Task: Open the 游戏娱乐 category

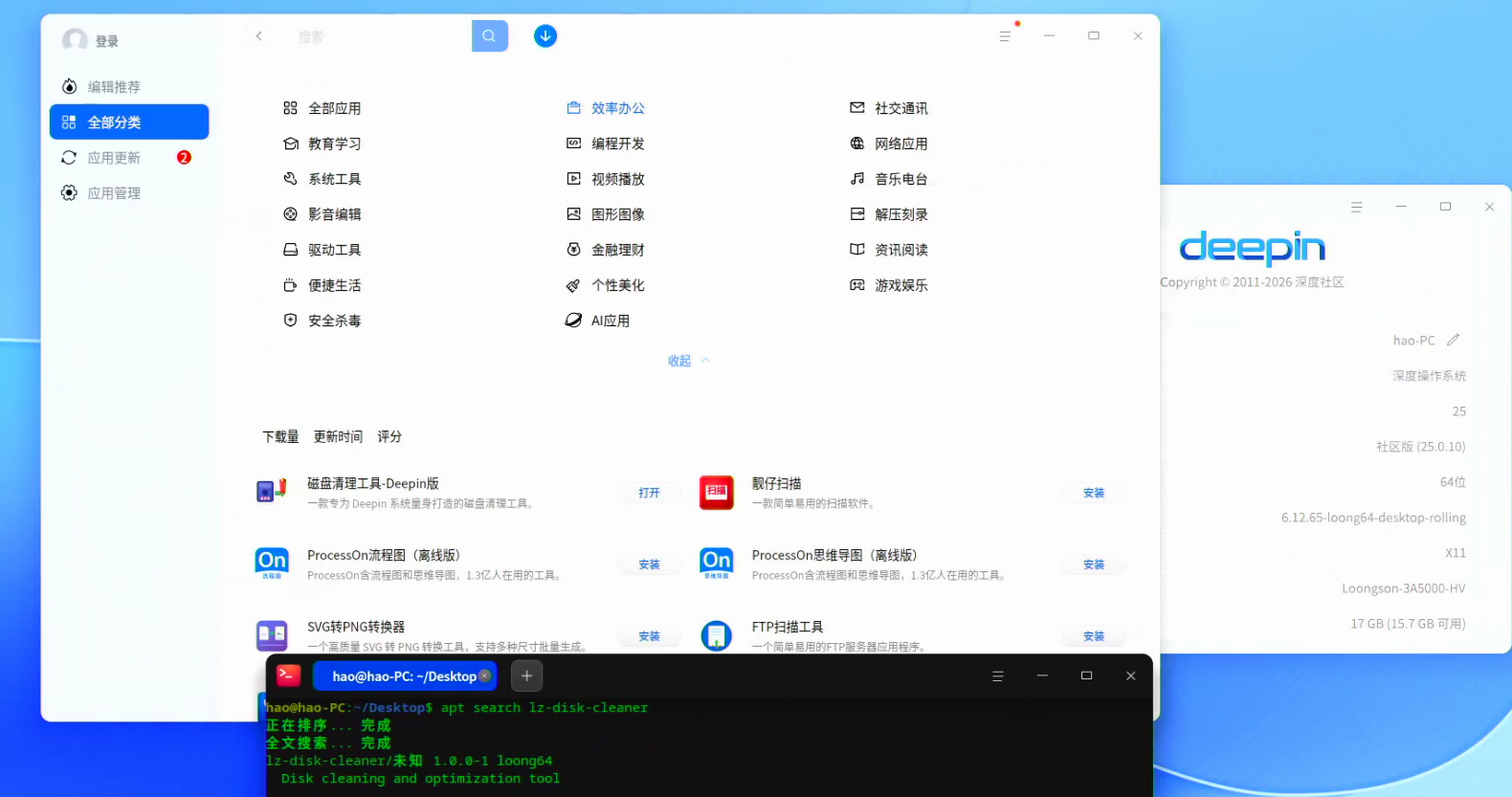Action: tap(889, 285)
